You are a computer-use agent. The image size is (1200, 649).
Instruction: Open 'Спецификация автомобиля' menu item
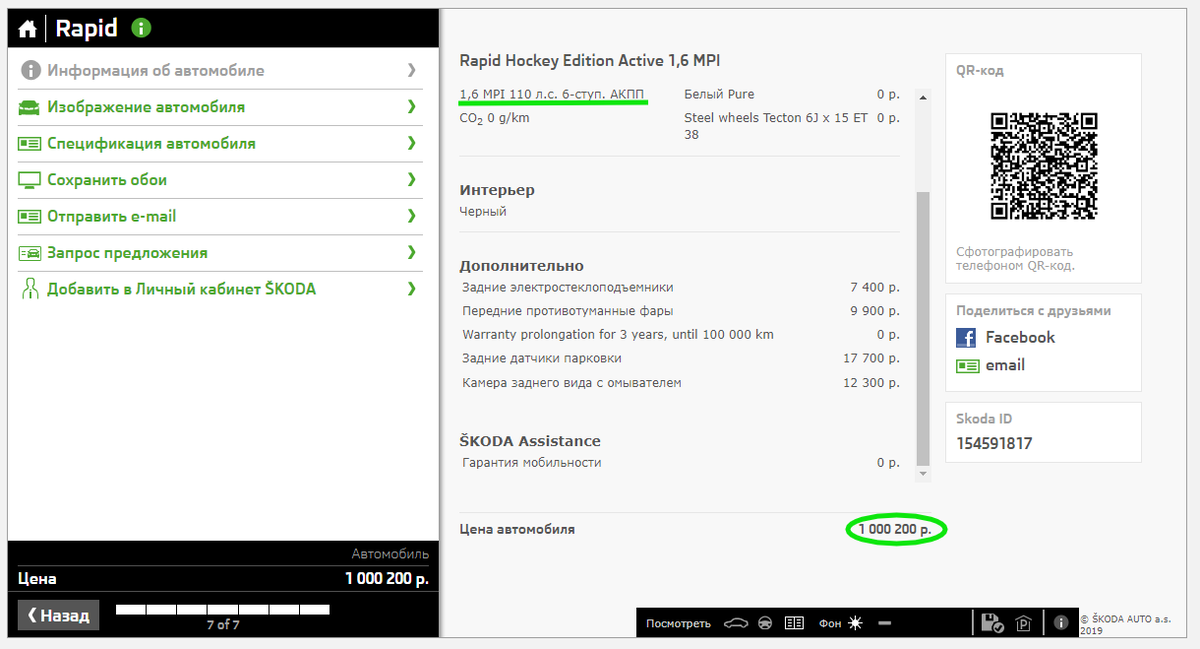[x=222, y=143]
